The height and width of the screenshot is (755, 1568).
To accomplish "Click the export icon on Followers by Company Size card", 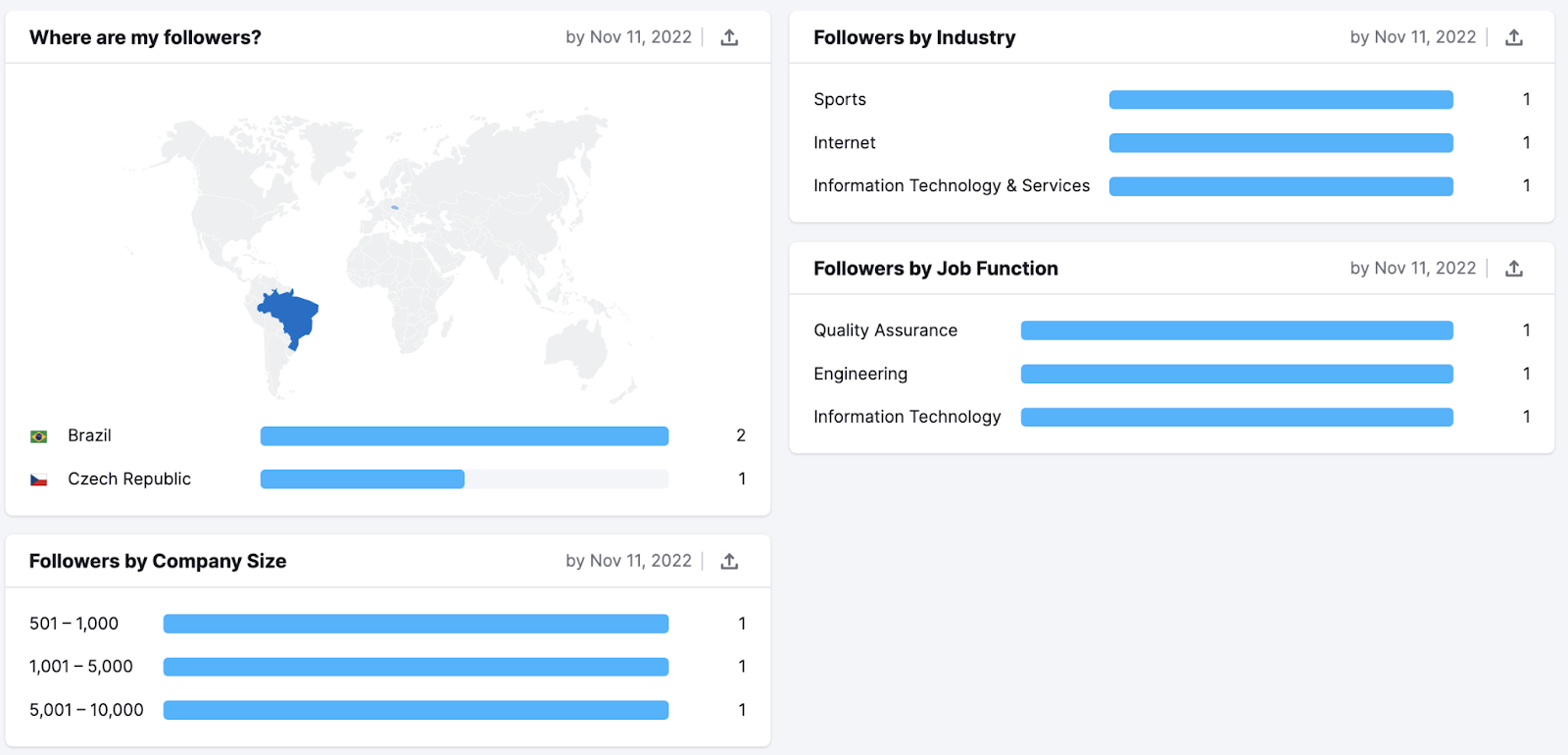I will click(x=729, y=561).
